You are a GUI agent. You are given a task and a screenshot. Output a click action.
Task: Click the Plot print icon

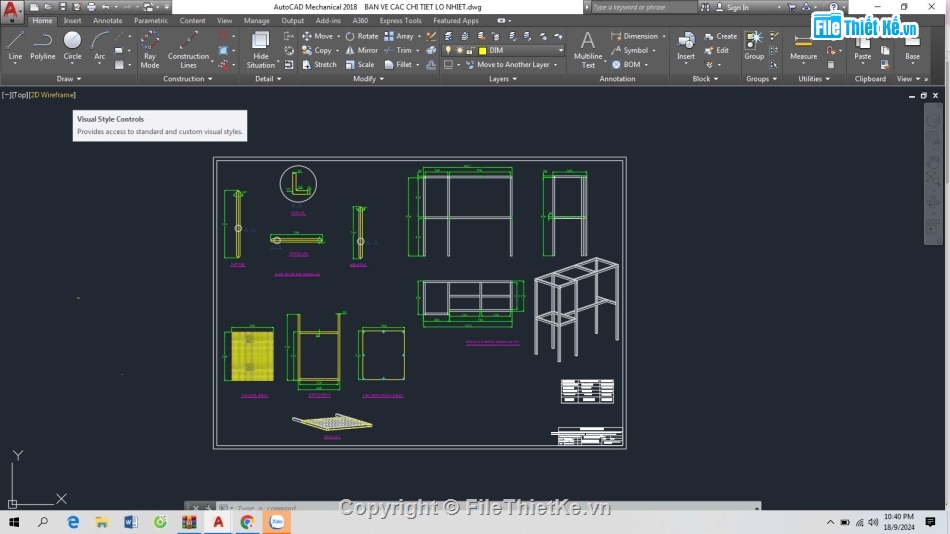(x=91, y=7)
